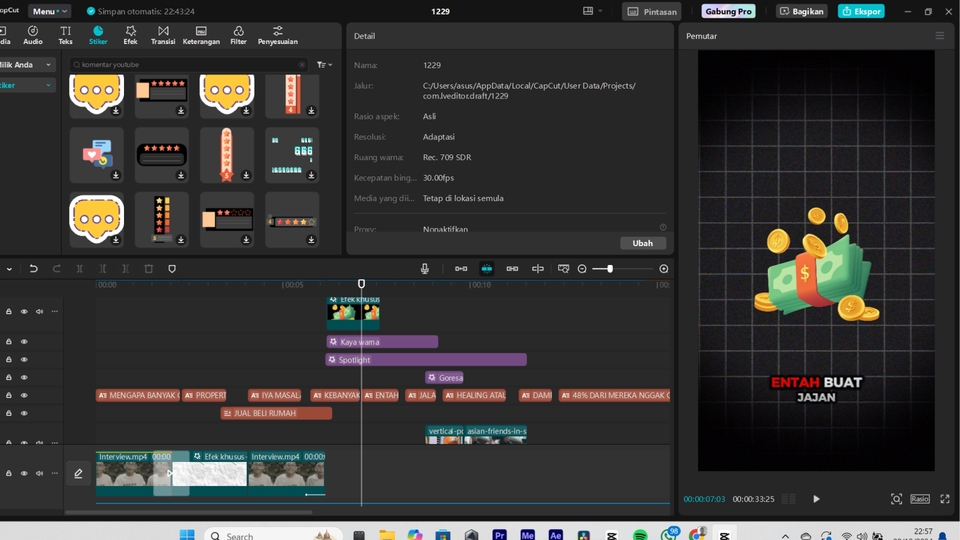The width and height of the screenshot is (960, 540).
Task: Lock the Goresa effect track
Action: tap(9, 378)
